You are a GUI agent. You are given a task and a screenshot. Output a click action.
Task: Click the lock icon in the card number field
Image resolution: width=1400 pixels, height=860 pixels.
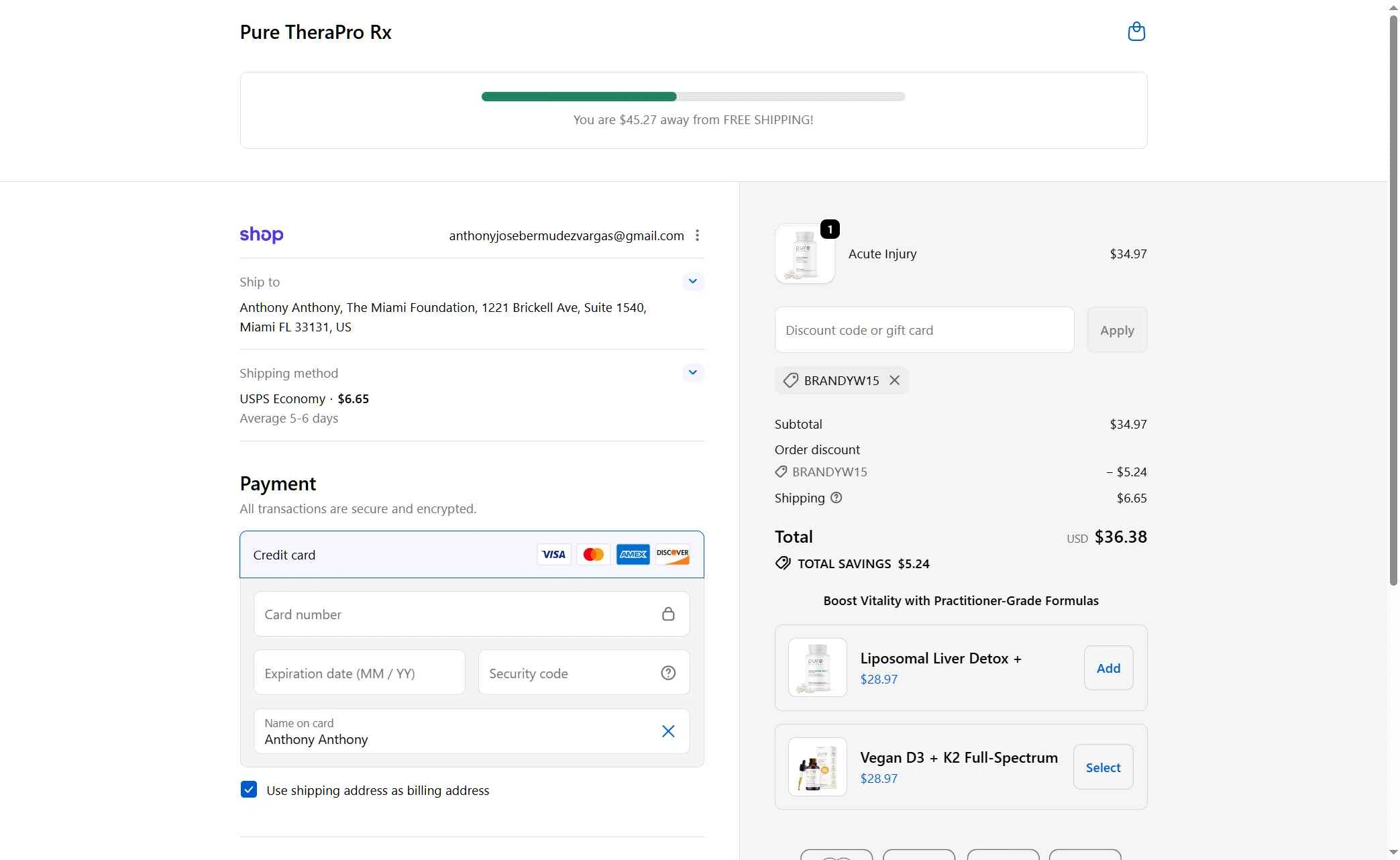[667, 614]
